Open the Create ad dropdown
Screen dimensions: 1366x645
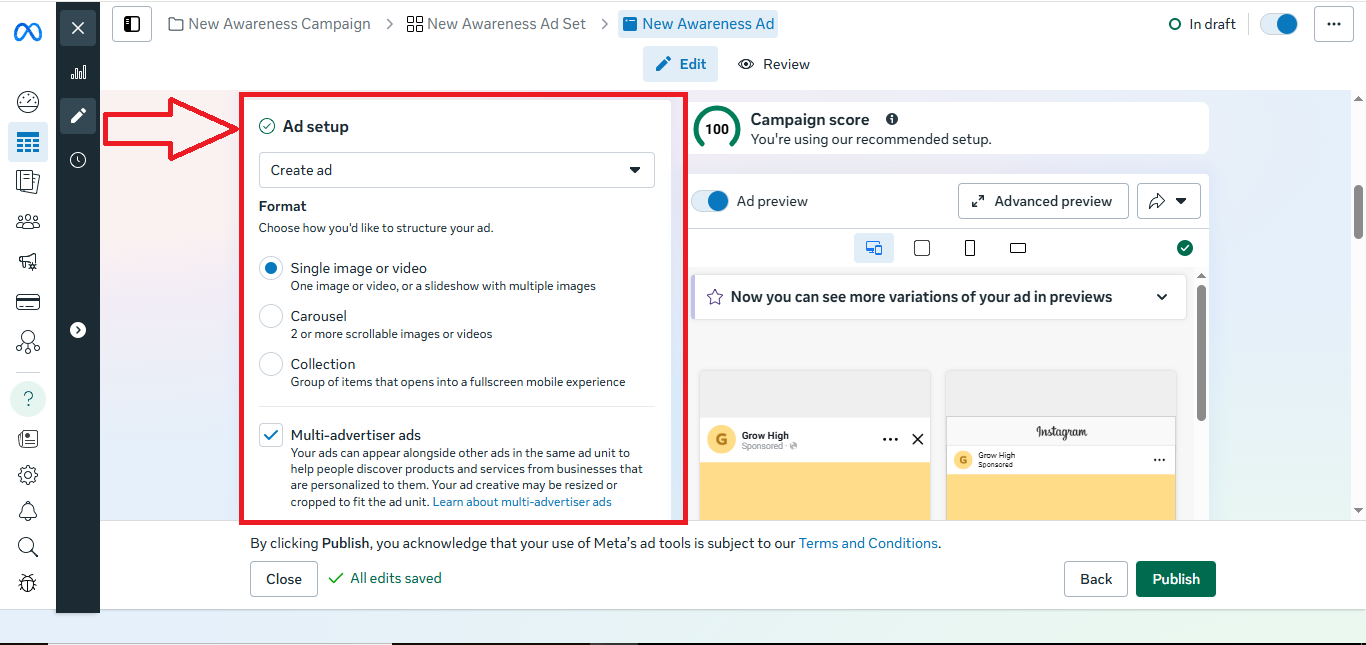456,170
